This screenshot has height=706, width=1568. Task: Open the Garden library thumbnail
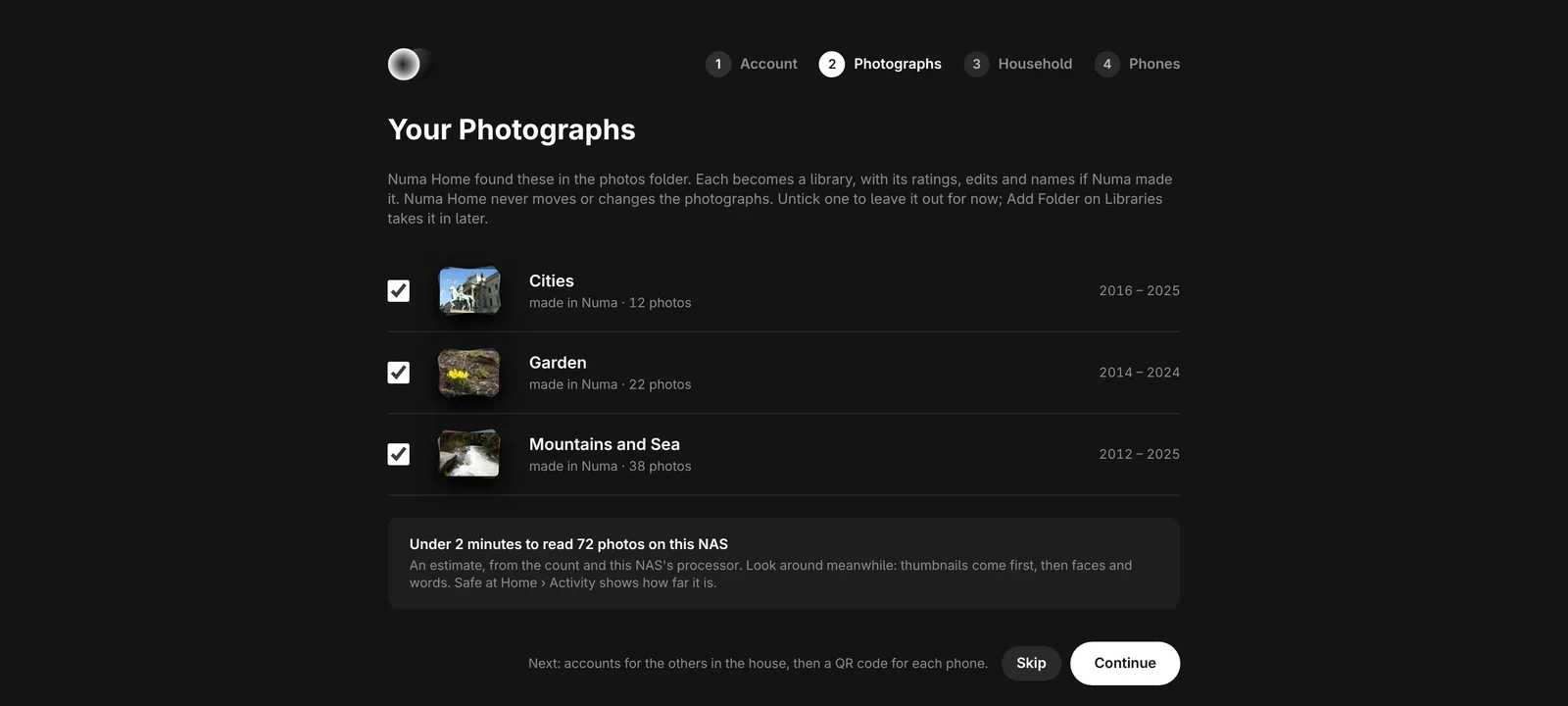[x=469, y=373]
